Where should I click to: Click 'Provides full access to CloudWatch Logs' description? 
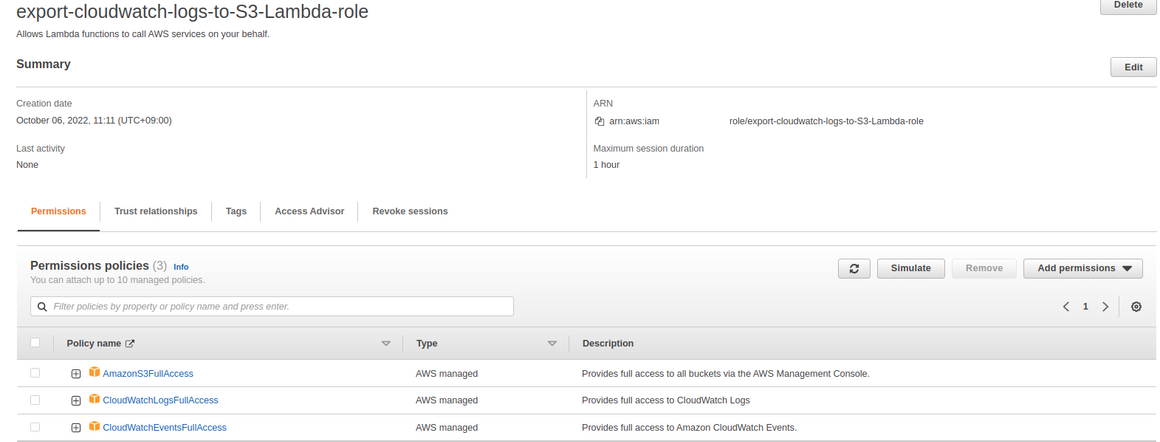(666, 401)
